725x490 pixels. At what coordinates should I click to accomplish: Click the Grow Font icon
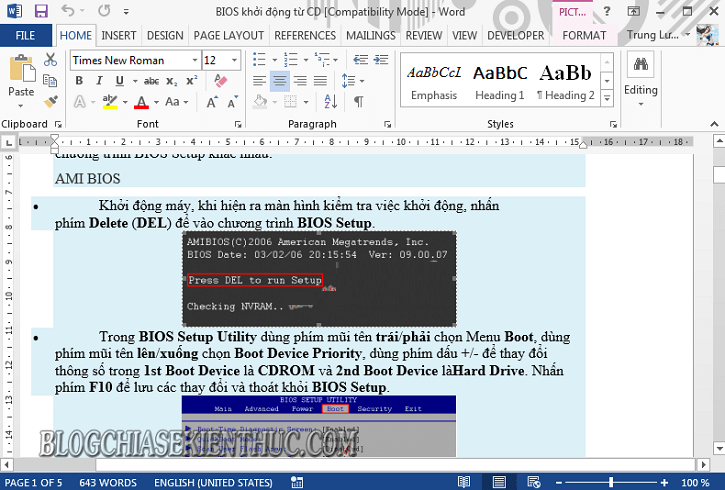tap(212, 102)
